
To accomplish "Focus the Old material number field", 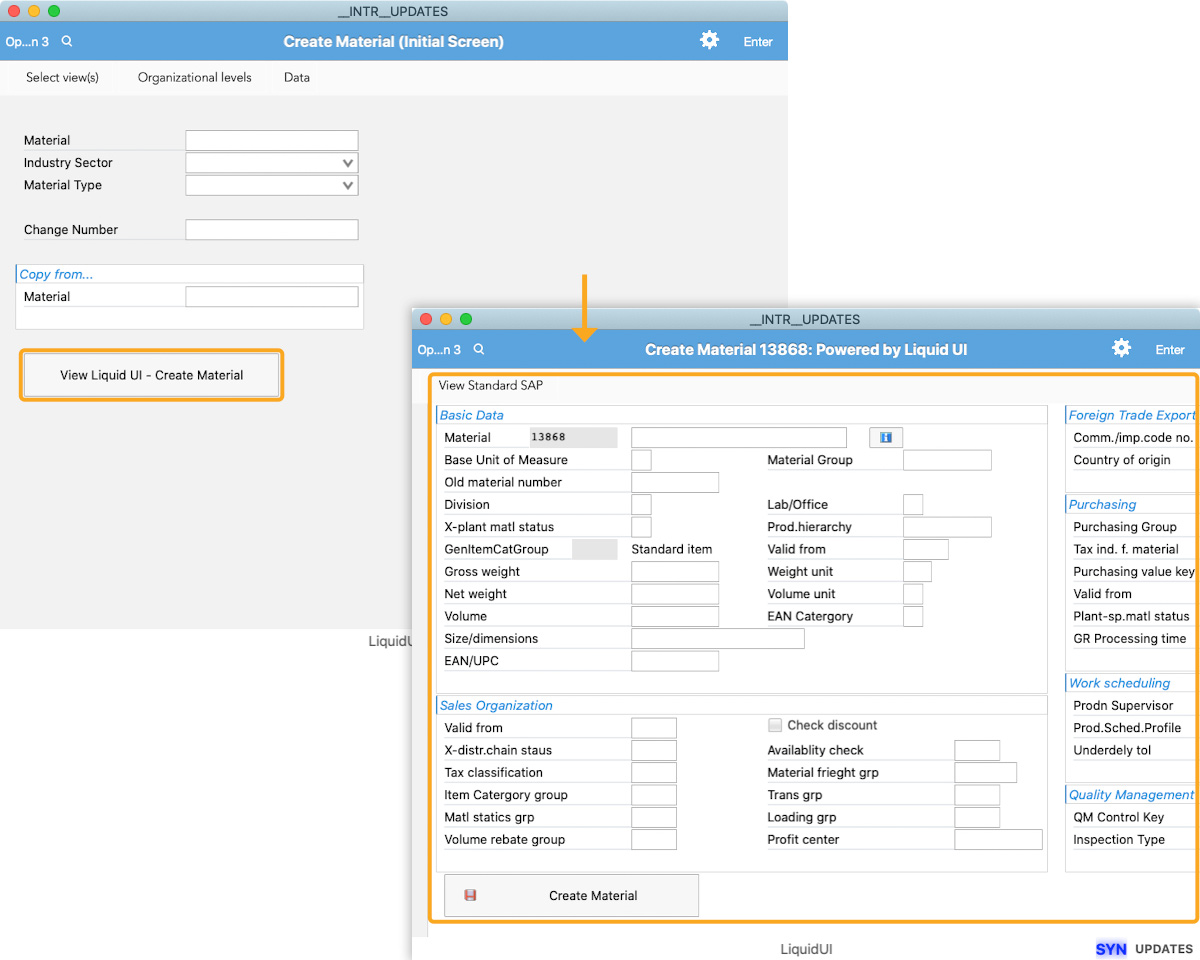I will pyautogui.click(x=675, y=482).
